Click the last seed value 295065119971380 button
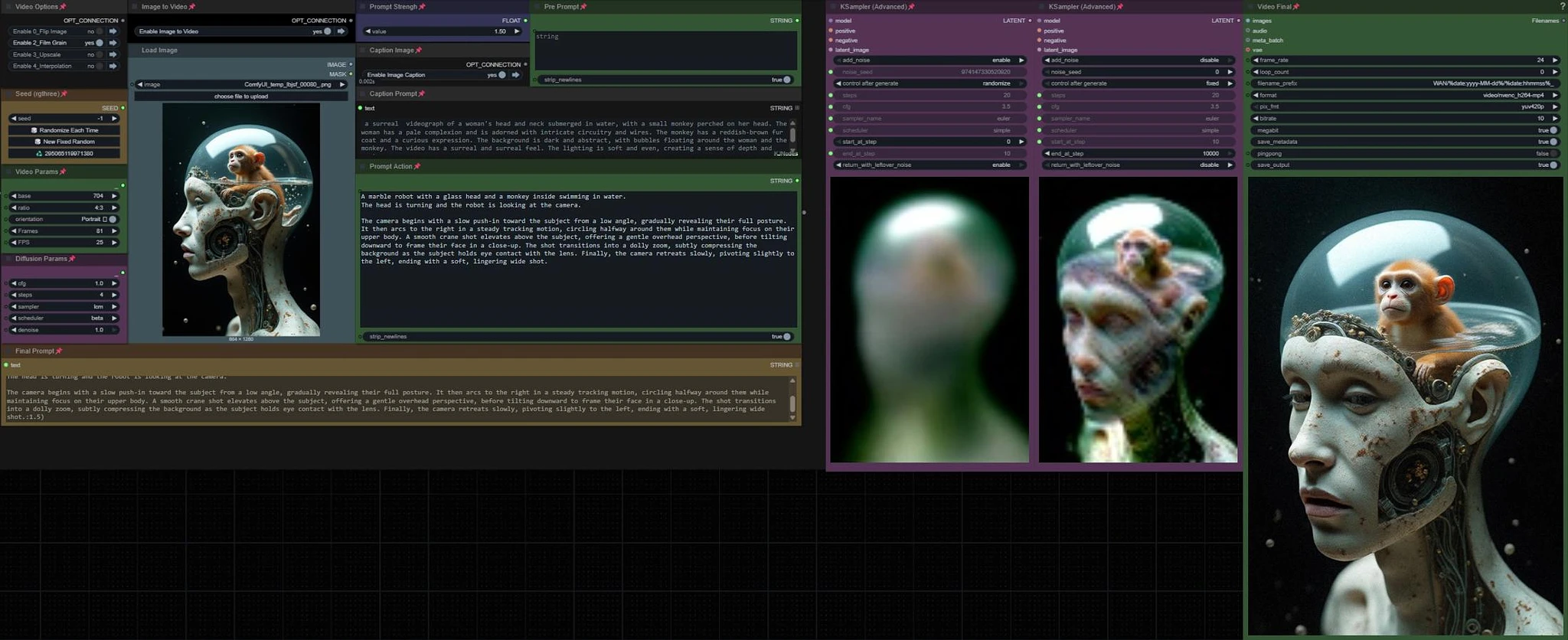The width and height of the screenshot is (1568, 640). (x=64, y=154)
